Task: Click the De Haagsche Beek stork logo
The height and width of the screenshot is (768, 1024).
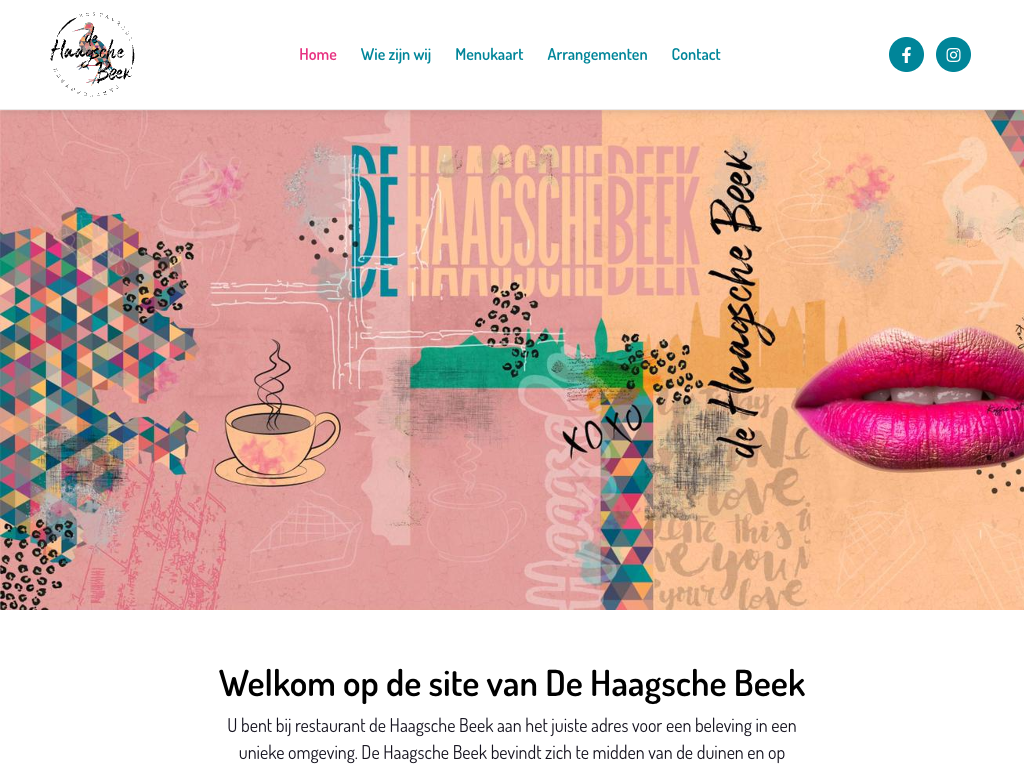Action: pos(92,55)
